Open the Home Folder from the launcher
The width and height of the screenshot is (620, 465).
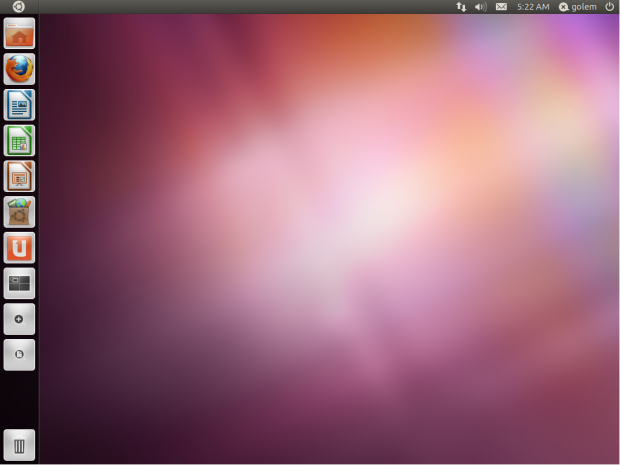pyautogui.click(x=19, y=34)
